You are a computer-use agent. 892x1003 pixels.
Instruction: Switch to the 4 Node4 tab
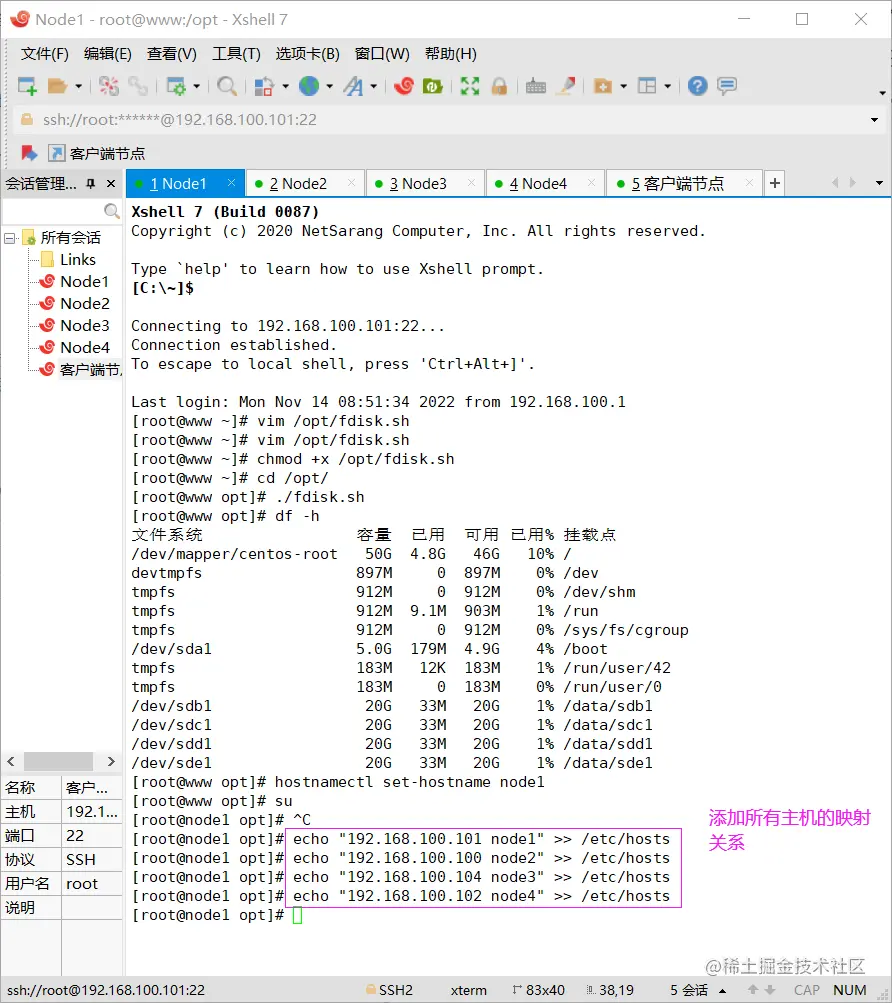coord(545,184)
